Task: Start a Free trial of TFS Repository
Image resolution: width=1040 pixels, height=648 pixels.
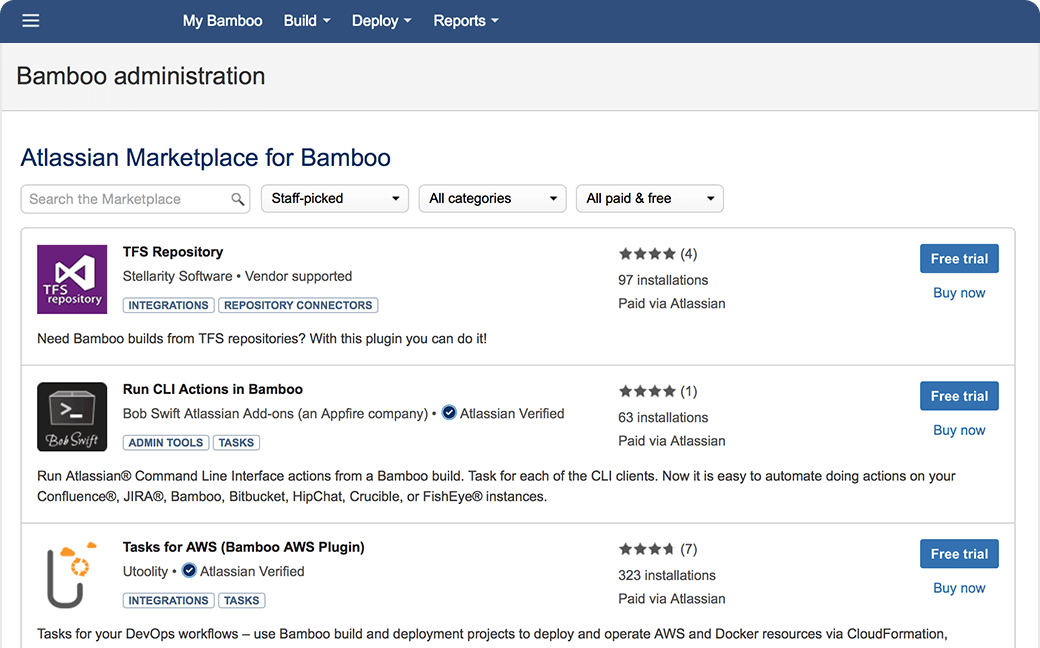Action: point(959,258)
